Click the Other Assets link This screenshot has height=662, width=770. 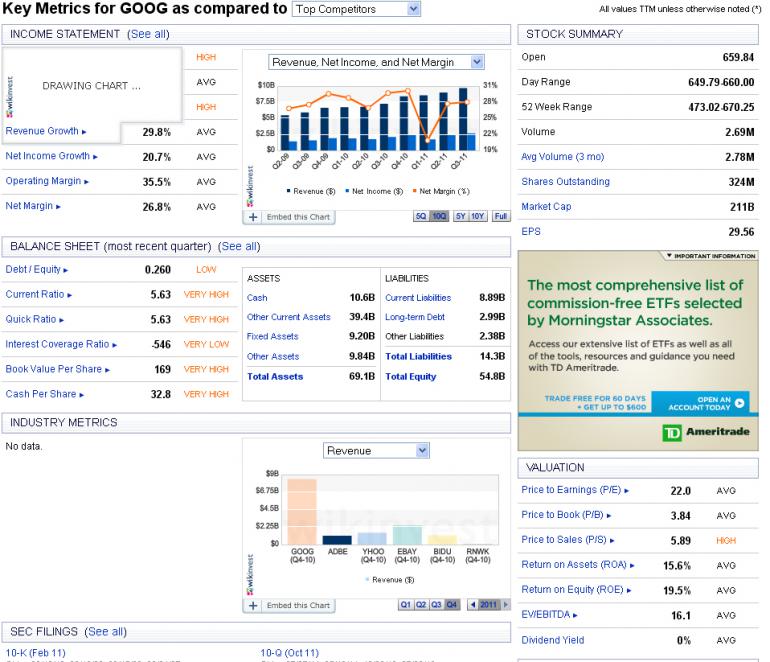tap(273, 357)
